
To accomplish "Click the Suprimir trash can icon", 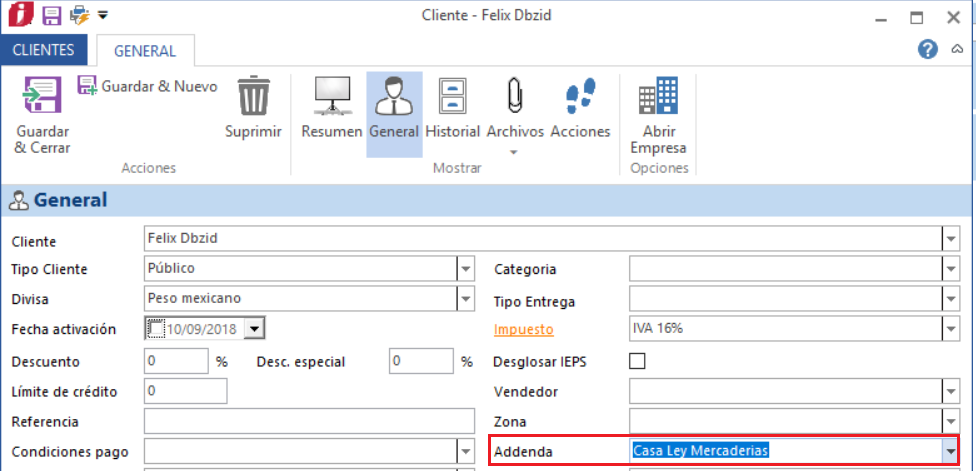I will tap(253, 98).
